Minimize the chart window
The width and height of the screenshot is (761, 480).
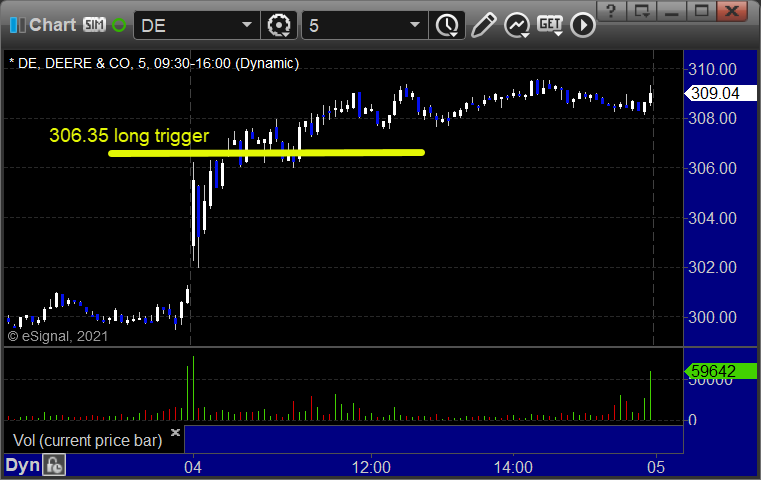pos(672,11)
